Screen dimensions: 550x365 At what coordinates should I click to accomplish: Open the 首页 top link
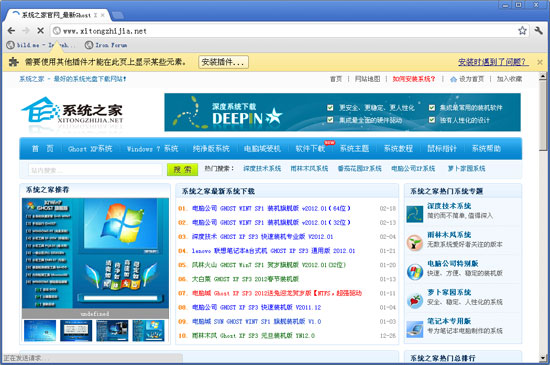coord(336,79)
